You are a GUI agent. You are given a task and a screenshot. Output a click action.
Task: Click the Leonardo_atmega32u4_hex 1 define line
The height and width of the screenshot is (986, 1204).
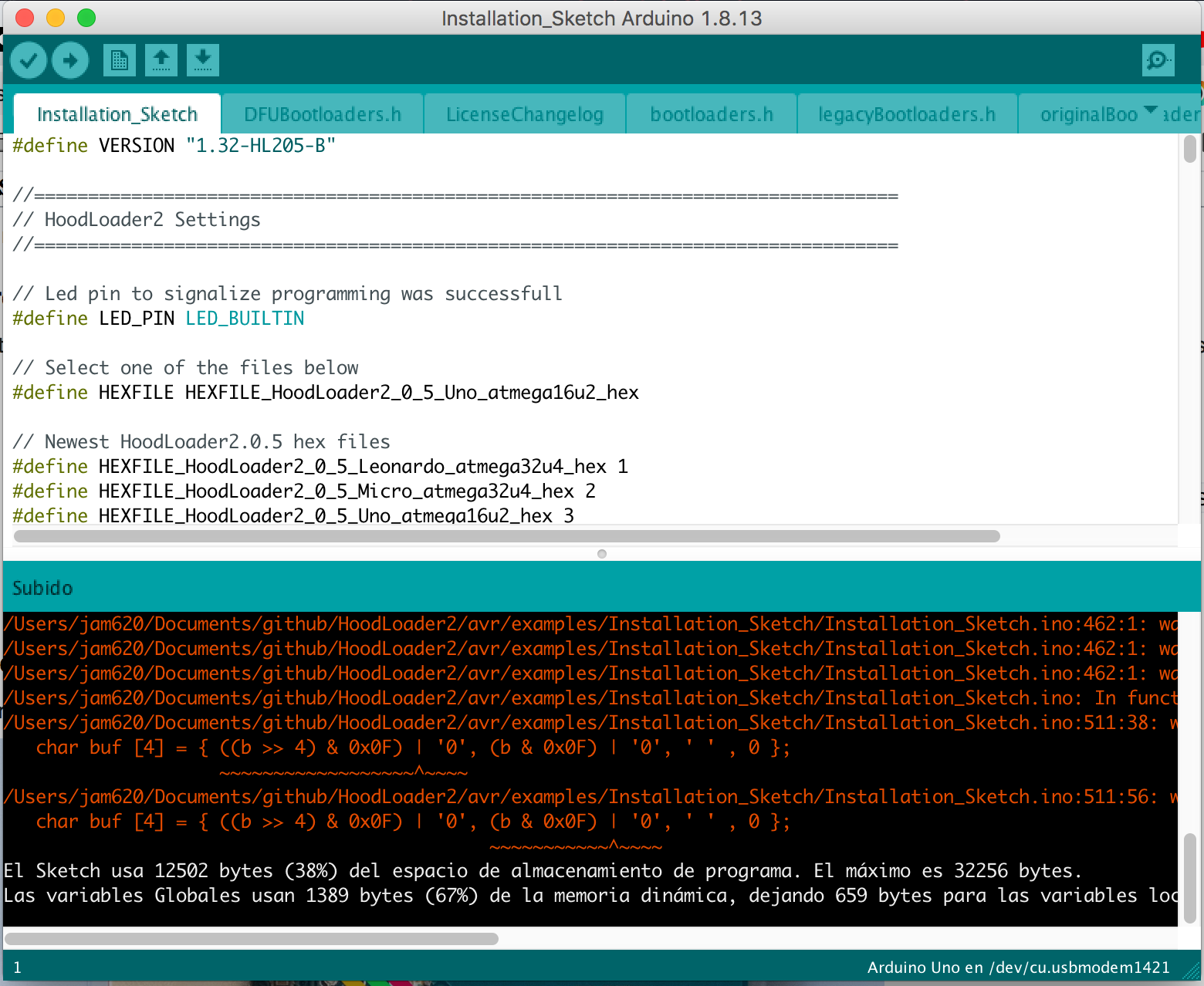pos(320,467)
